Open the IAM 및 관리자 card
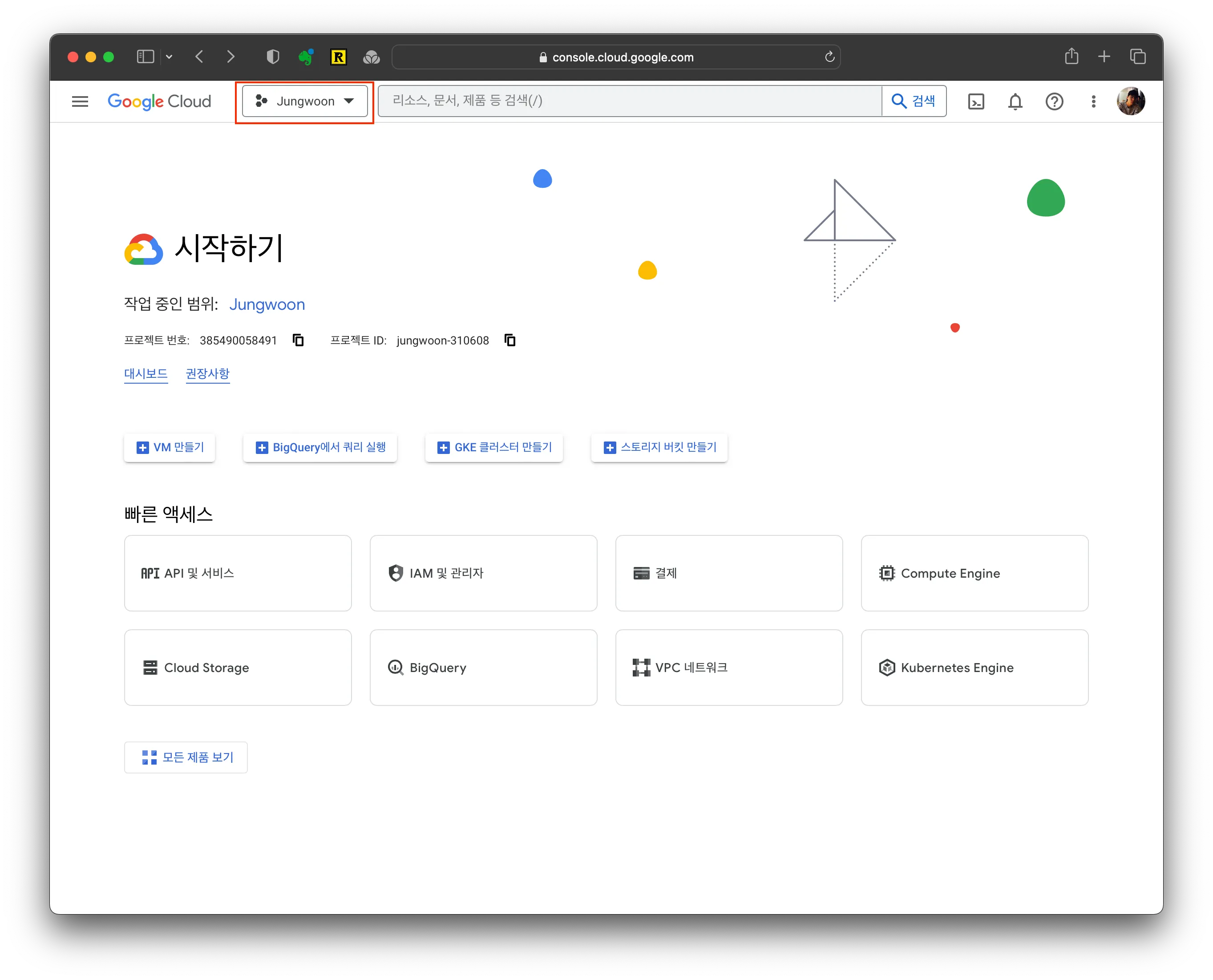1213x980 pixels. 483,573
